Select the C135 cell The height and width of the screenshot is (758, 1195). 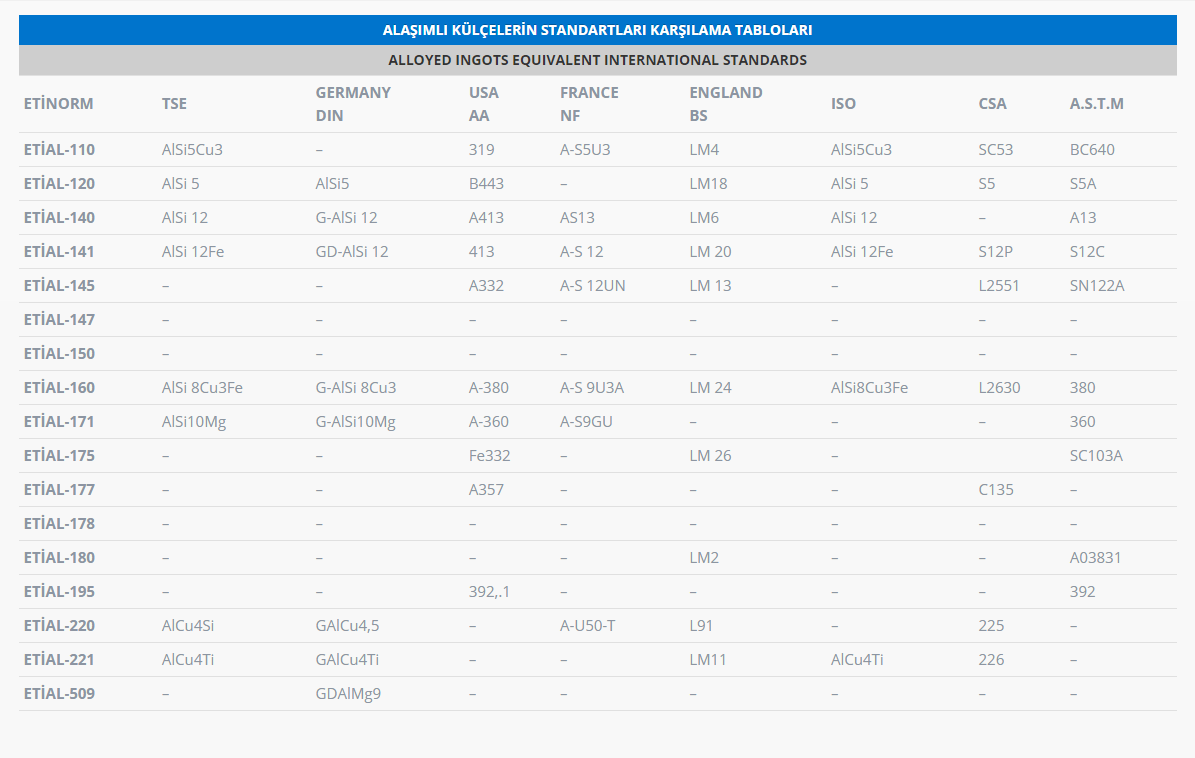[995, 490]
